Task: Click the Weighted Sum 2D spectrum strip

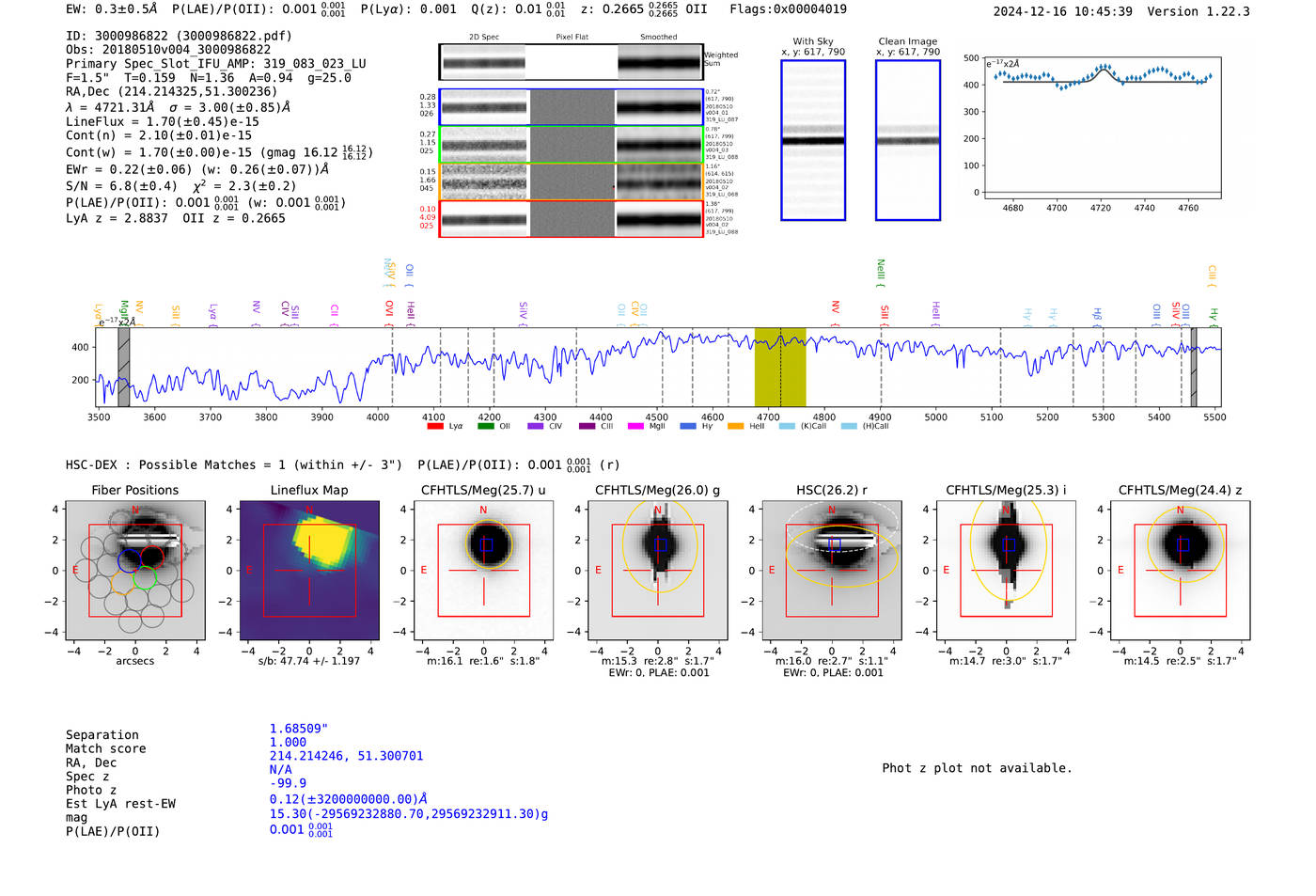Action: [x=572, y=62]
